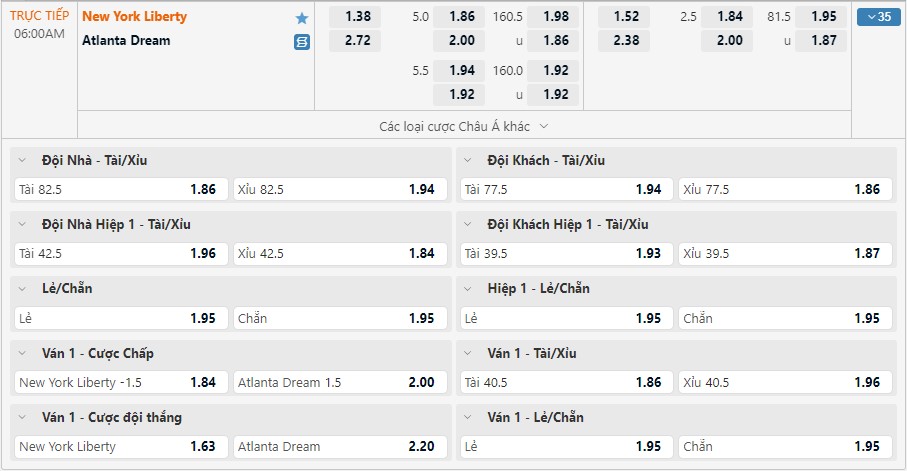Image resolution: width=907 pixels, height=471 pixels.
Task: Select Tài 40.5 in Ván 1 - Tài/Xỉu
Action: [567, 382]
